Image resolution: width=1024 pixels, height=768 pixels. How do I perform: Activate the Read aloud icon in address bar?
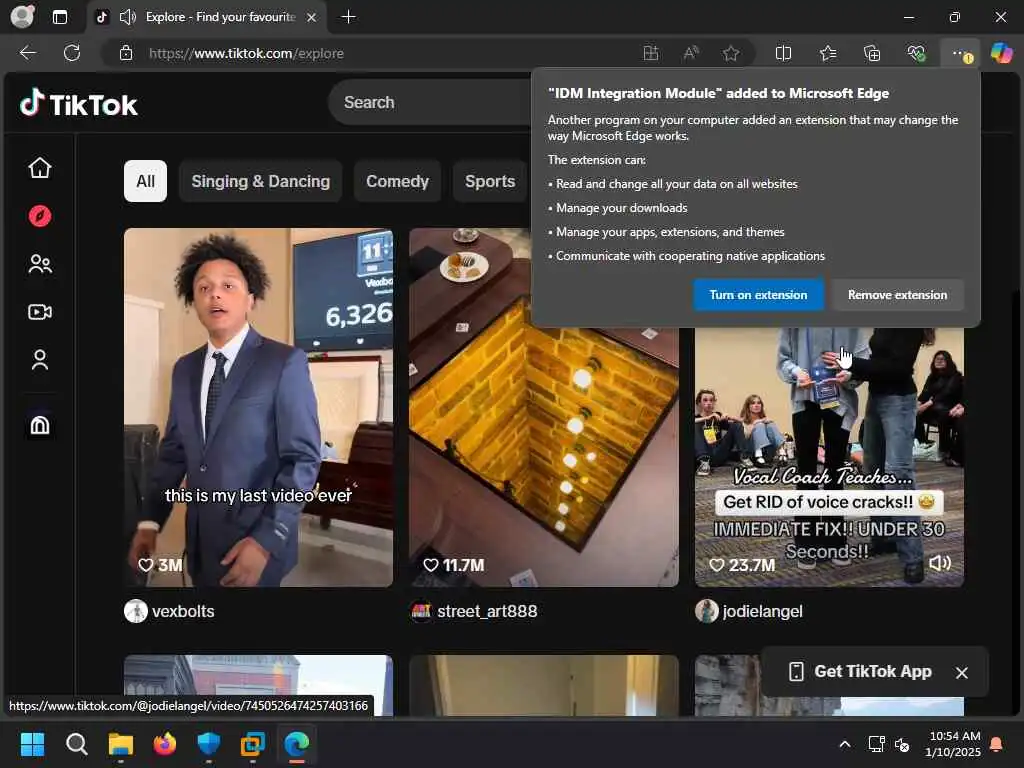pos(691,54)
